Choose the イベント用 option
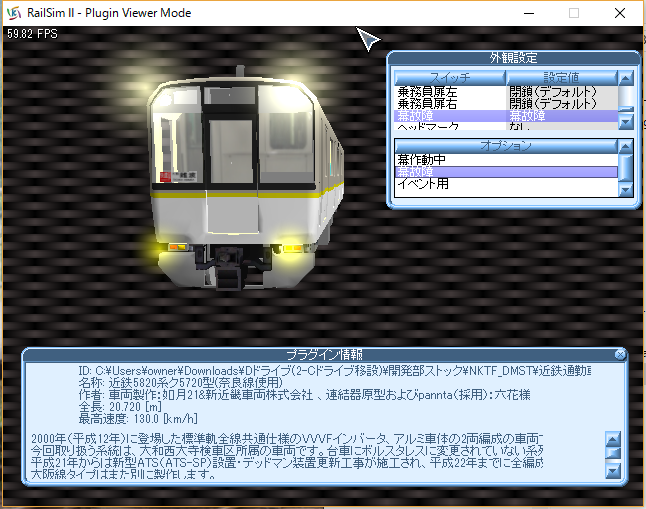 506,184
